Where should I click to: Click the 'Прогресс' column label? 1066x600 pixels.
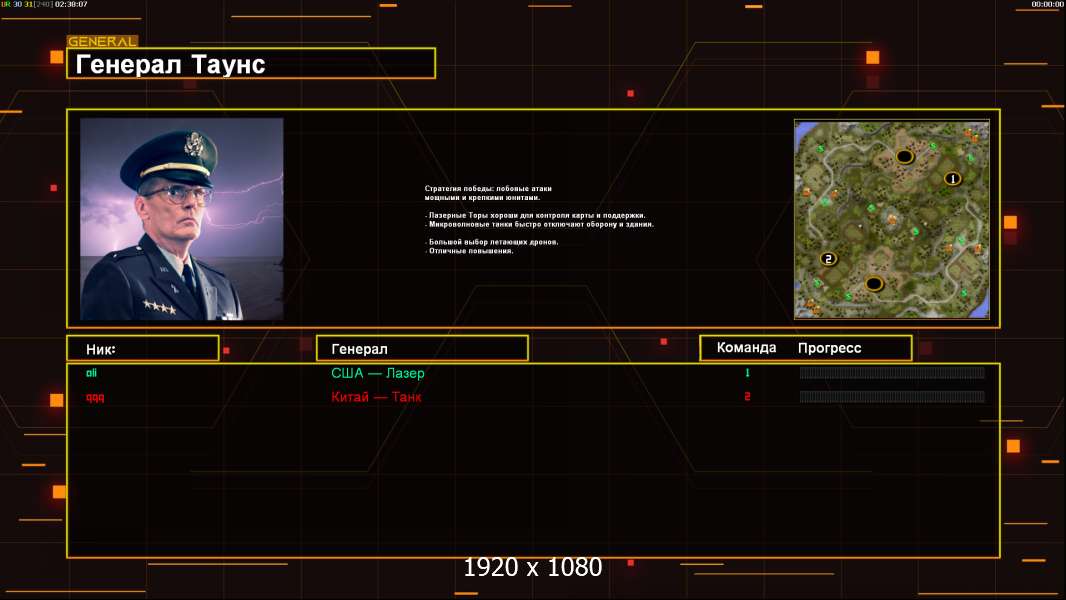tap(829, 348)
